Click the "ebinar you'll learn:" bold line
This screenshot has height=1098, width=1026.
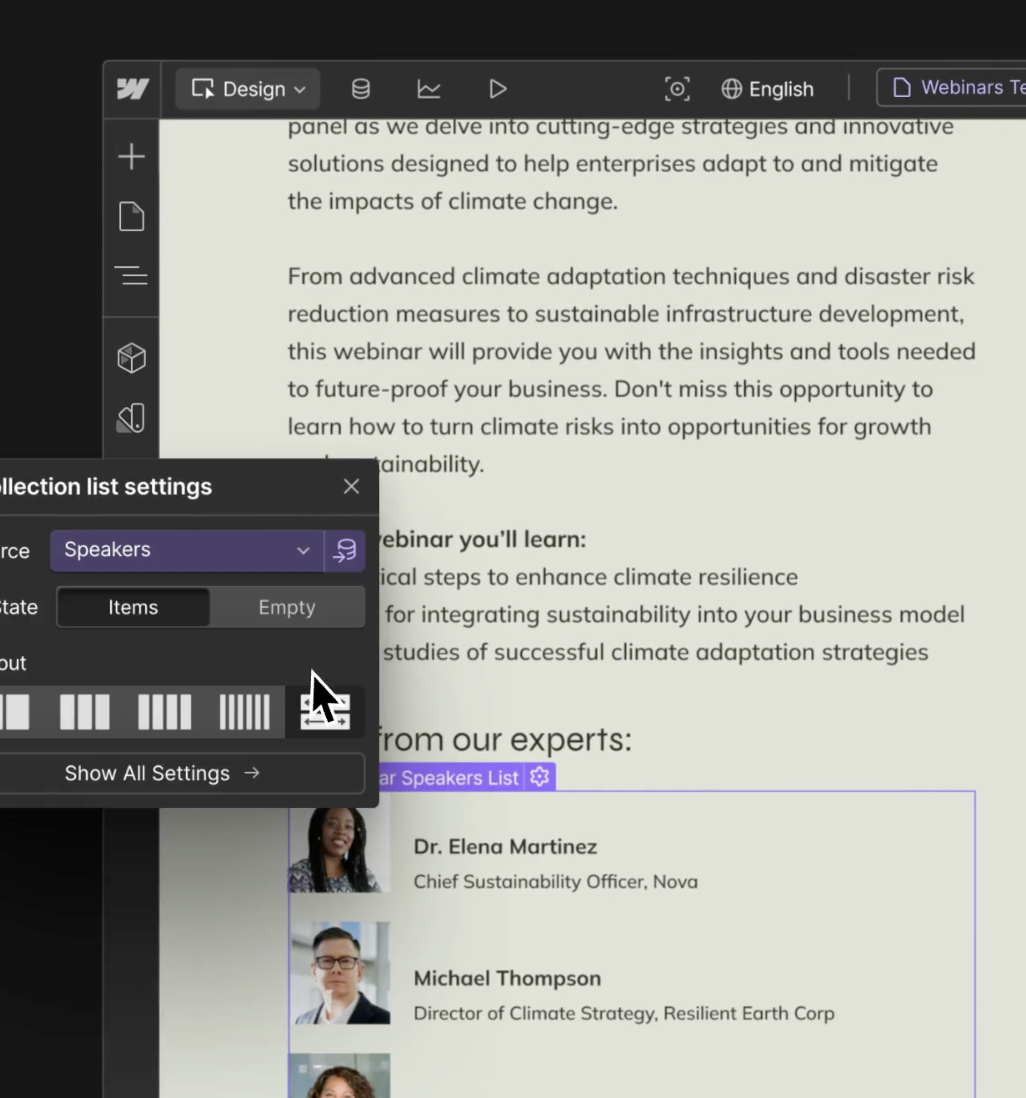482,539
